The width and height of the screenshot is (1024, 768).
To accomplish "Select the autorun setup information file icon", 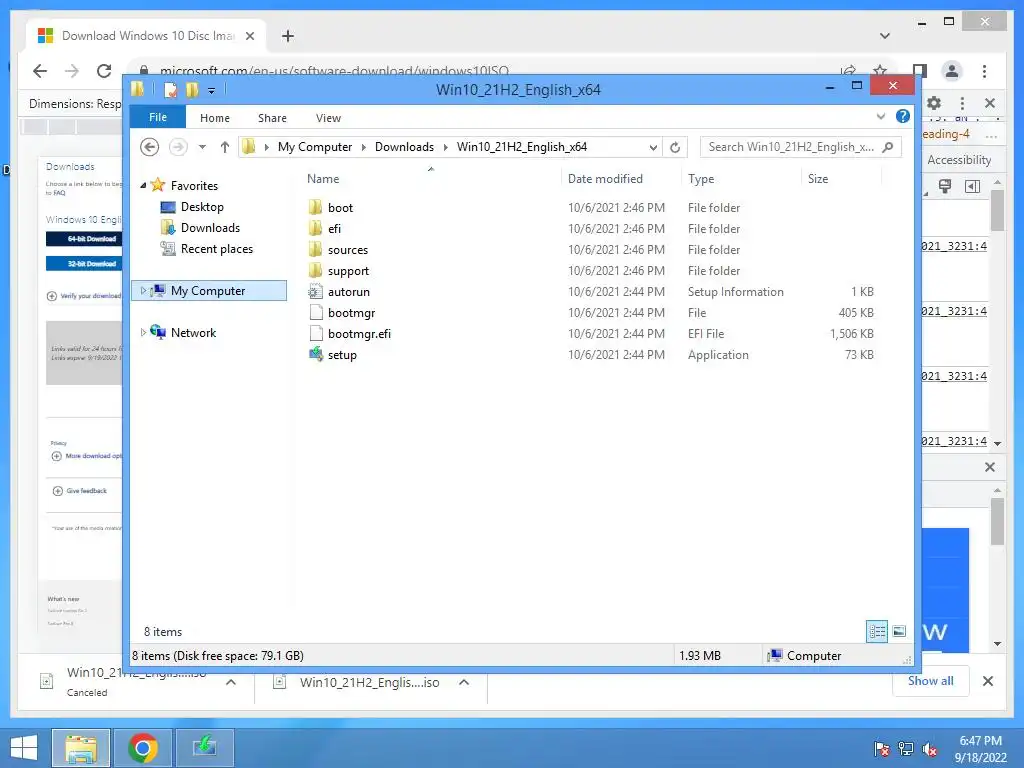I will 315,291.
